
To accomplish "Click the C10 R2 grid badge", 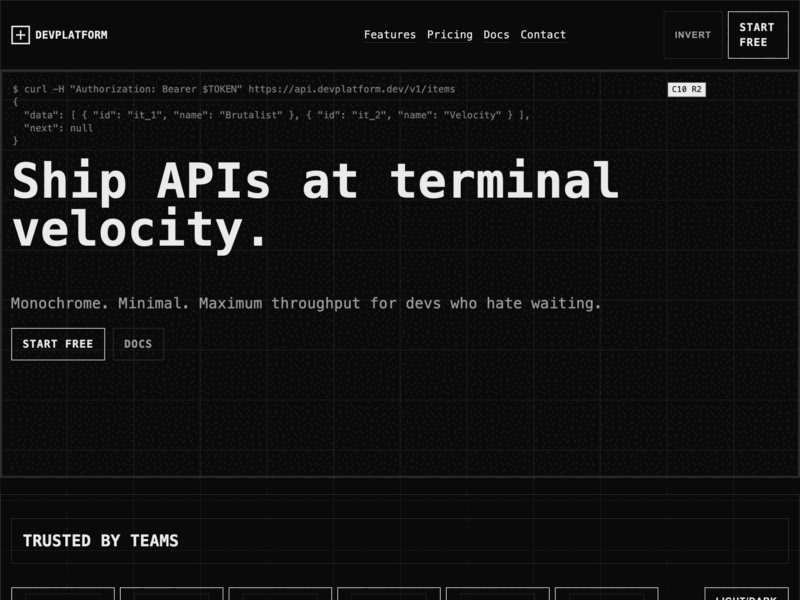I will pyautogui.click(x=687, y=89).
